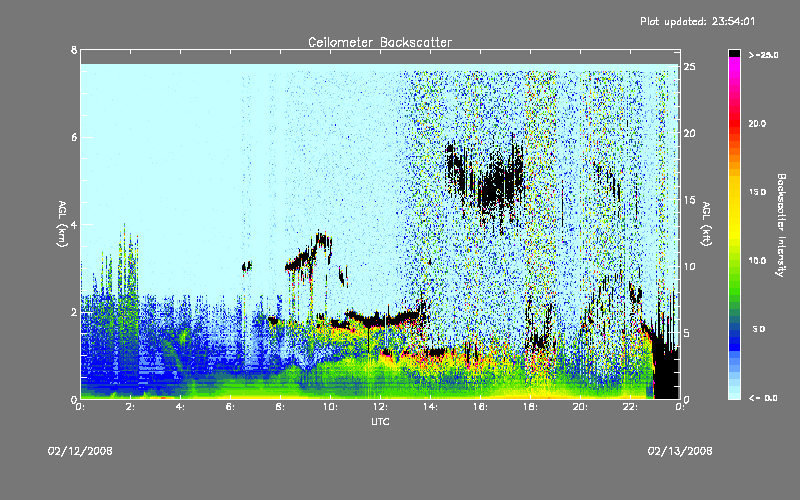Screen dimensions: 800x500
Task: Click the "Backscatter Intensity" colorbar label
Action: point(781,224)
